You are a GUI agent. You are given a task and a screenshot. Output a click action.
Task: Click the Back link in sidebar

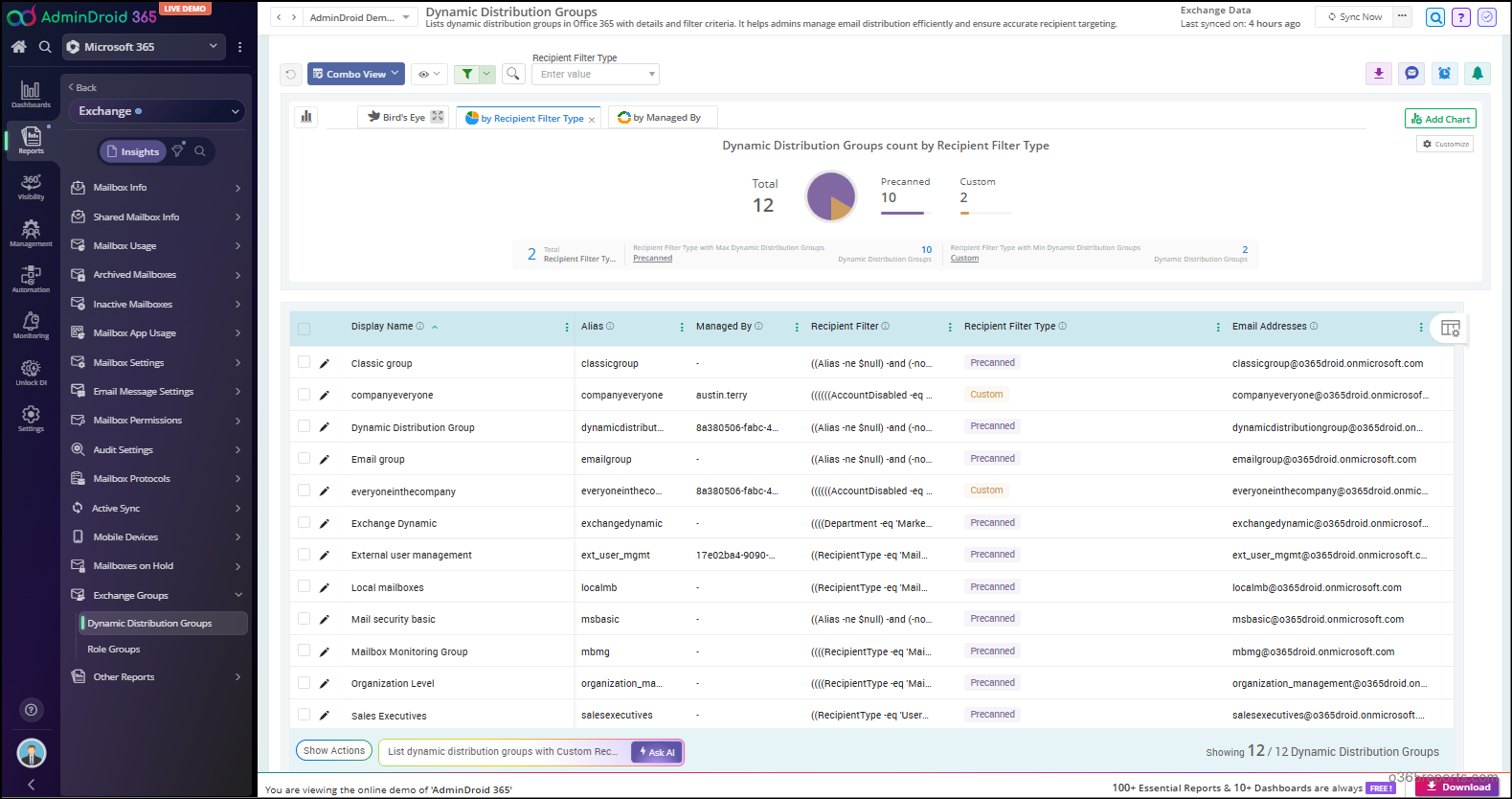[x=82, y=87]
